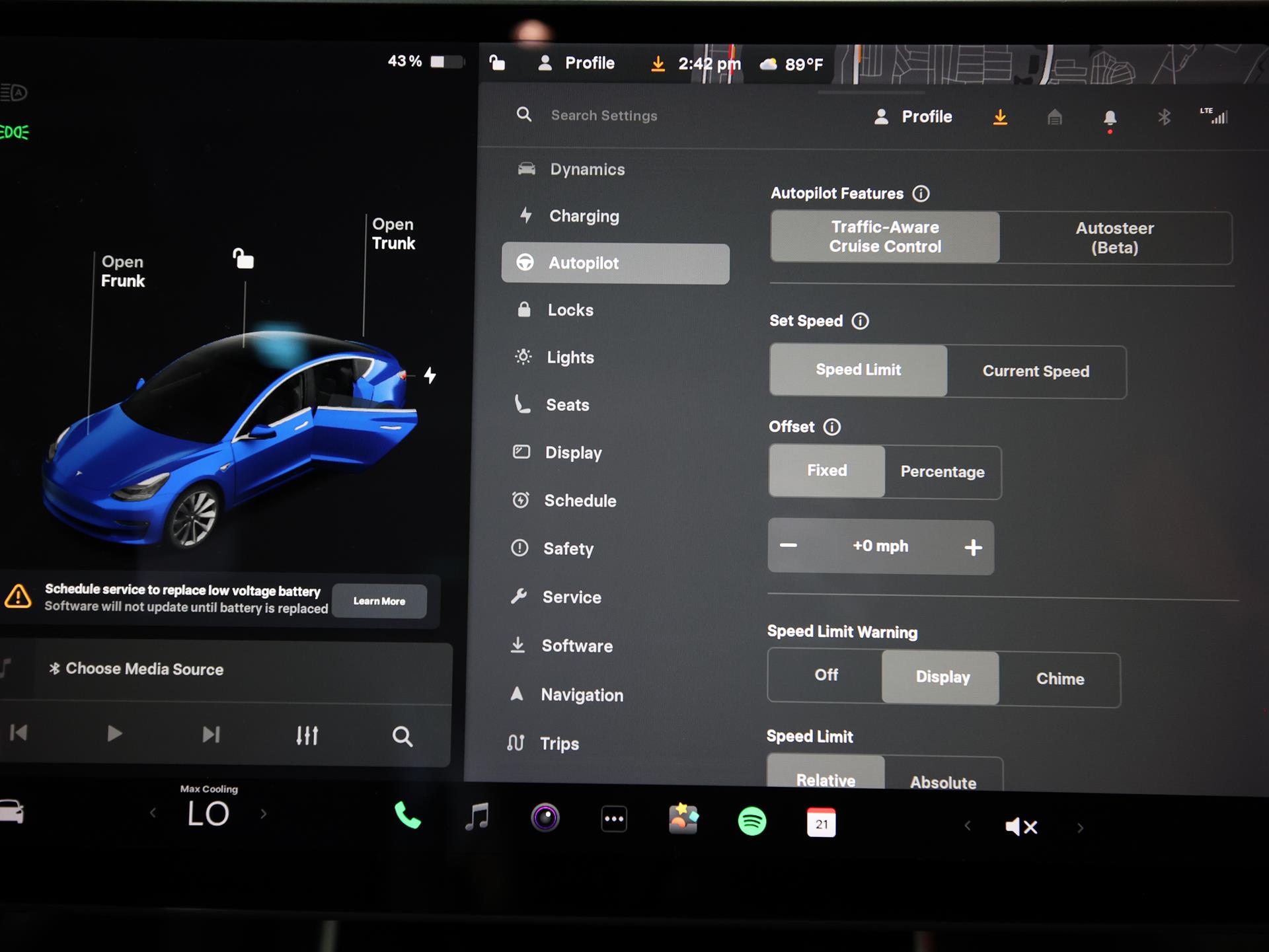Turn Speed Limit Warning Off
The image size is (1269, 952).
(826, 675)
